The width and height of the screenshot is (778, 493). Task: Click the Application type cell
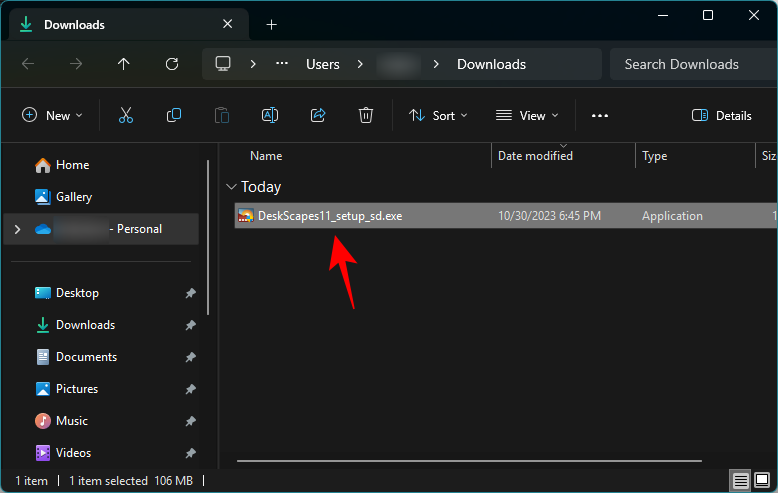tap(672, 216)
